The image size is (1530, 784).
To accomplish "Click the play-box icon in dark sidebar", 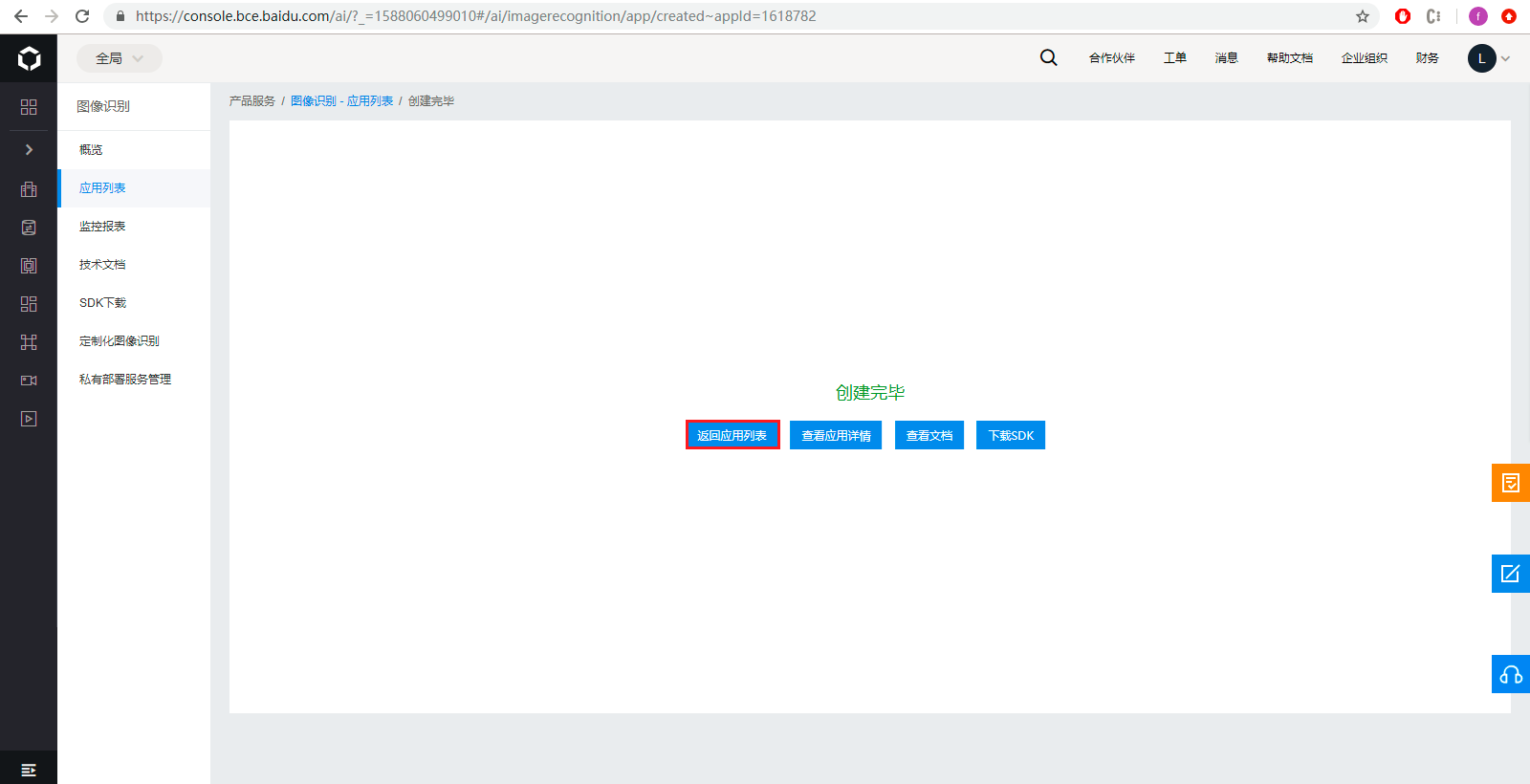I will (x=29, y=419).
